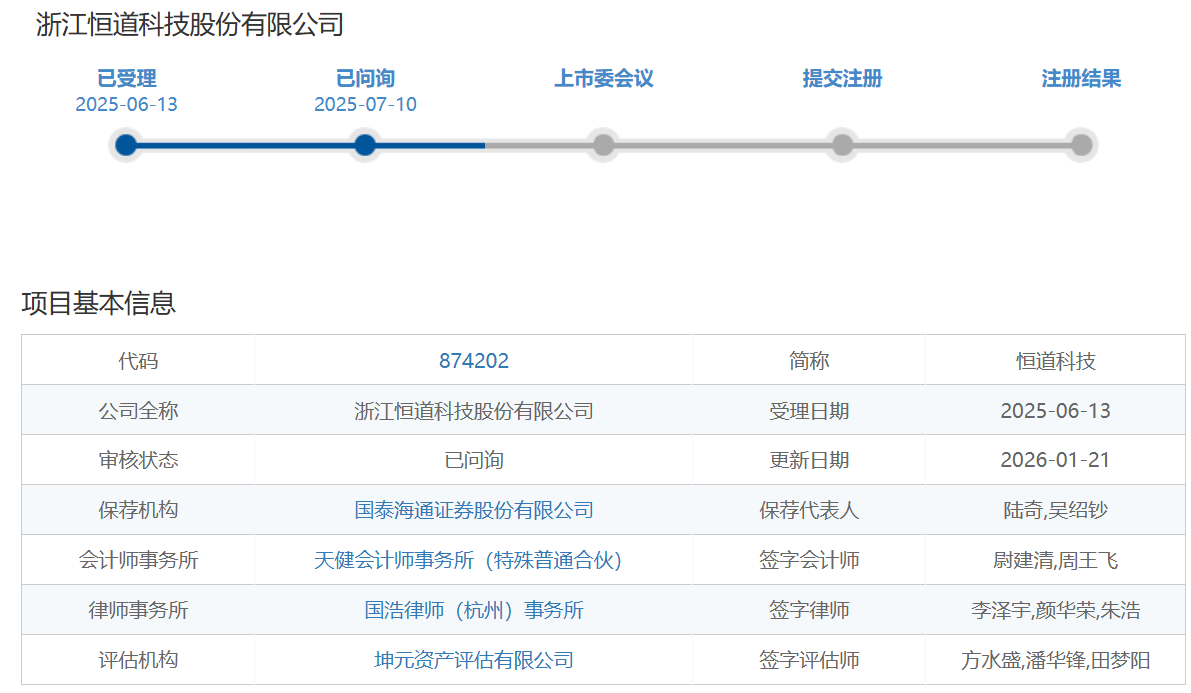The width and height of the screenshot is (1191, 693).
Task: Open the 国泰海通证券股份有限公司 sponsor link
Action: [473, 510]
